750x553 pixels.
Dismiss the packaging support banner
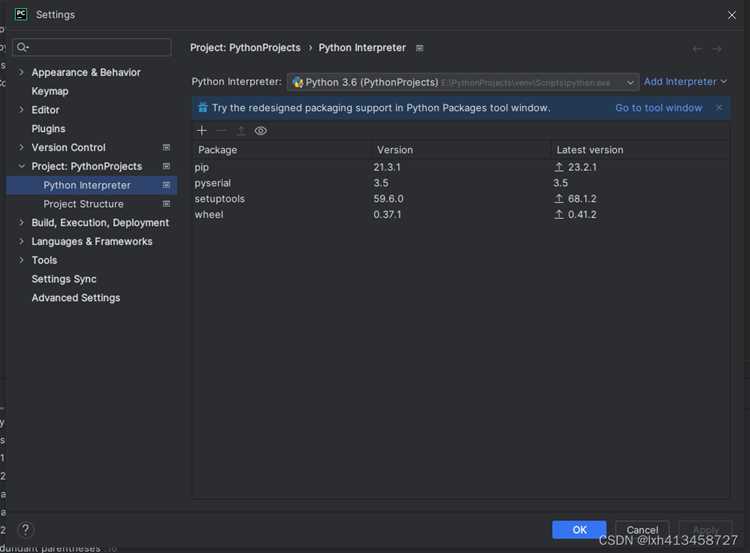click(719, 108)
